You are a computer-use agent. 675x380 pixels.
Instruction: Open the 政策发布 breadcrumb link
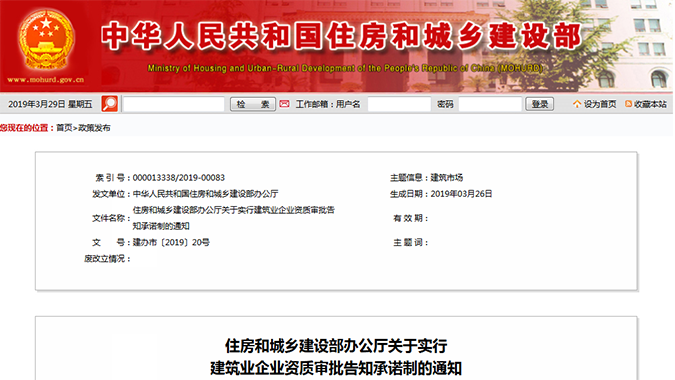tap(94, 128)
